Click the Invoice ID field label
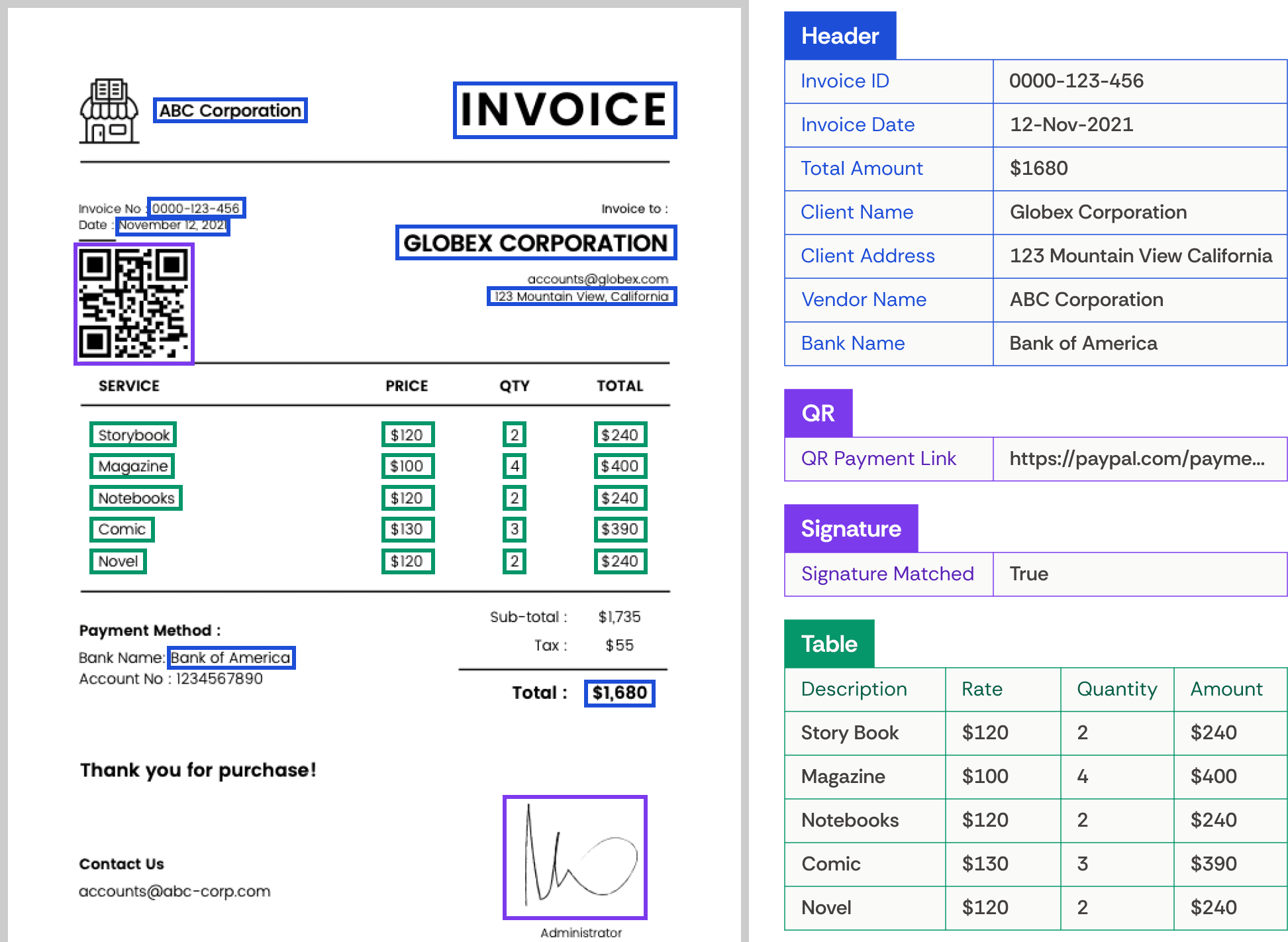 (845, 81)
